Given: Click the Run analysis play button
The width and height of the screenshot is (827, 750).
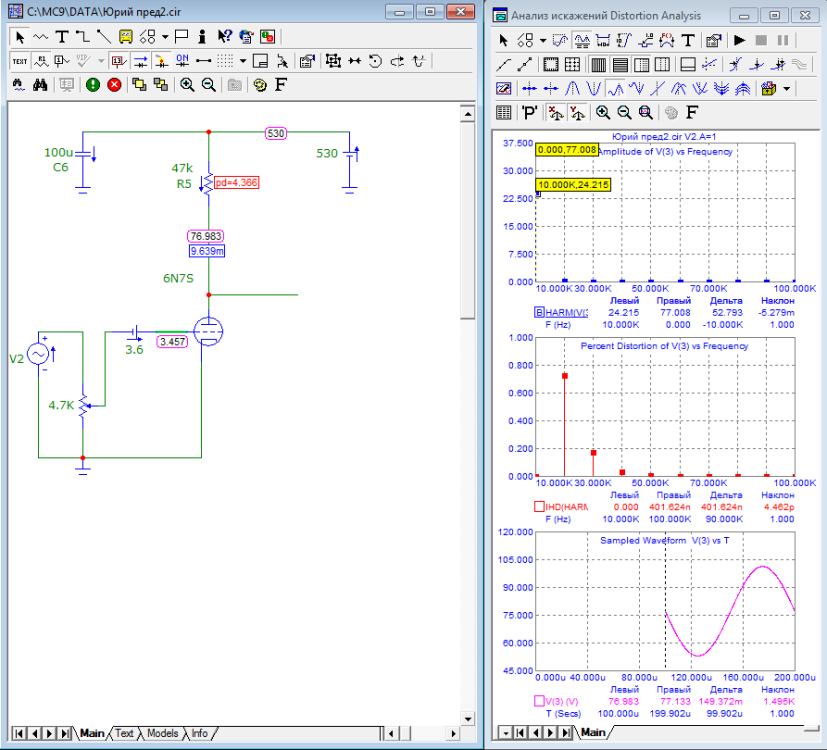Looking at the screenshot, I should pos(740,41).
